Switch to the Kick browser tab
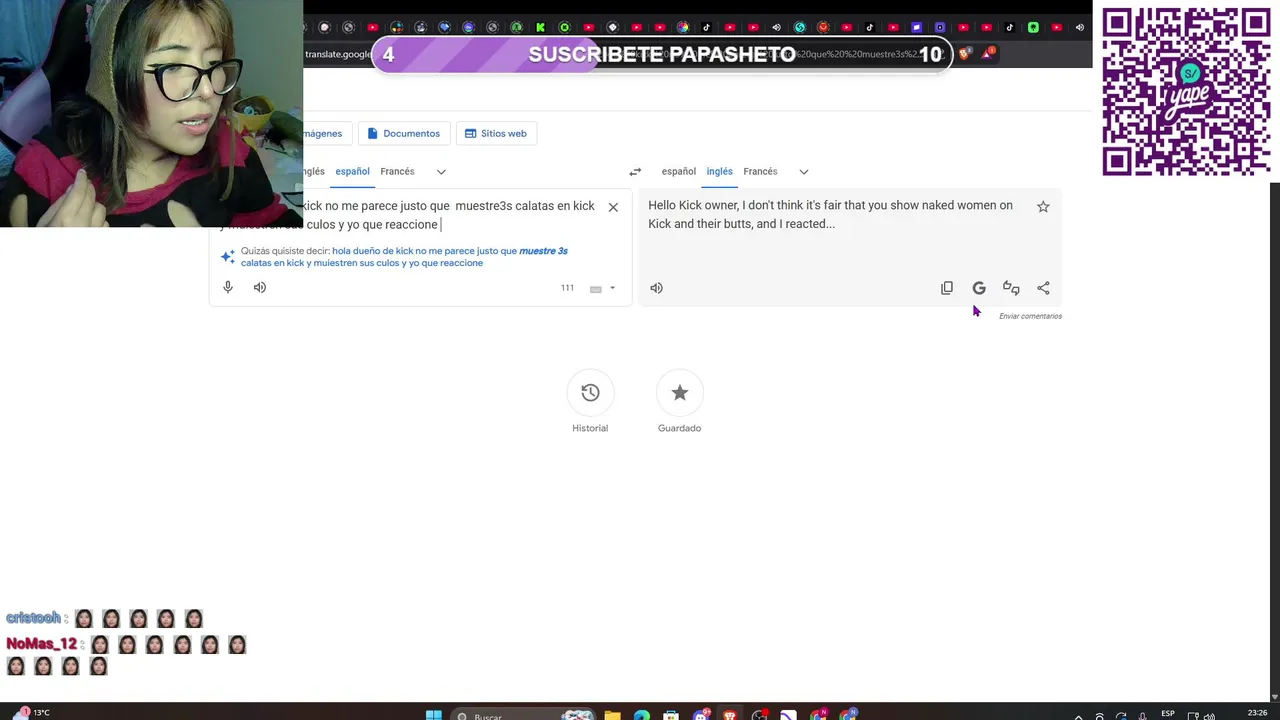The image size is (1280, 720). (541, 27)
